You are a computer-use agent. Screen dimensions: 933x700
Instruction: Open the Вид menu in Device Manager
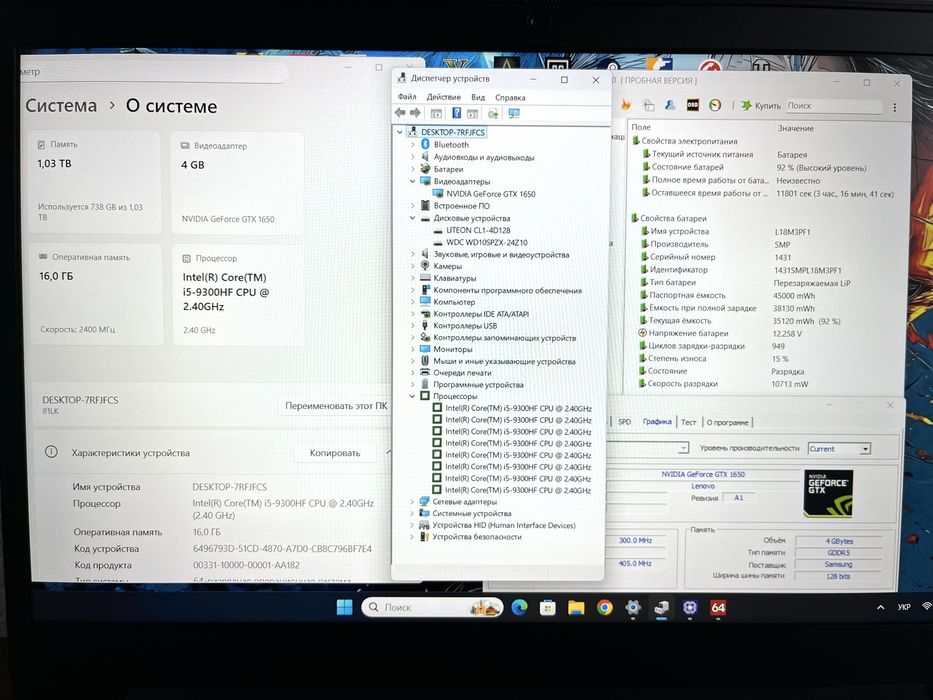[478, 97]
